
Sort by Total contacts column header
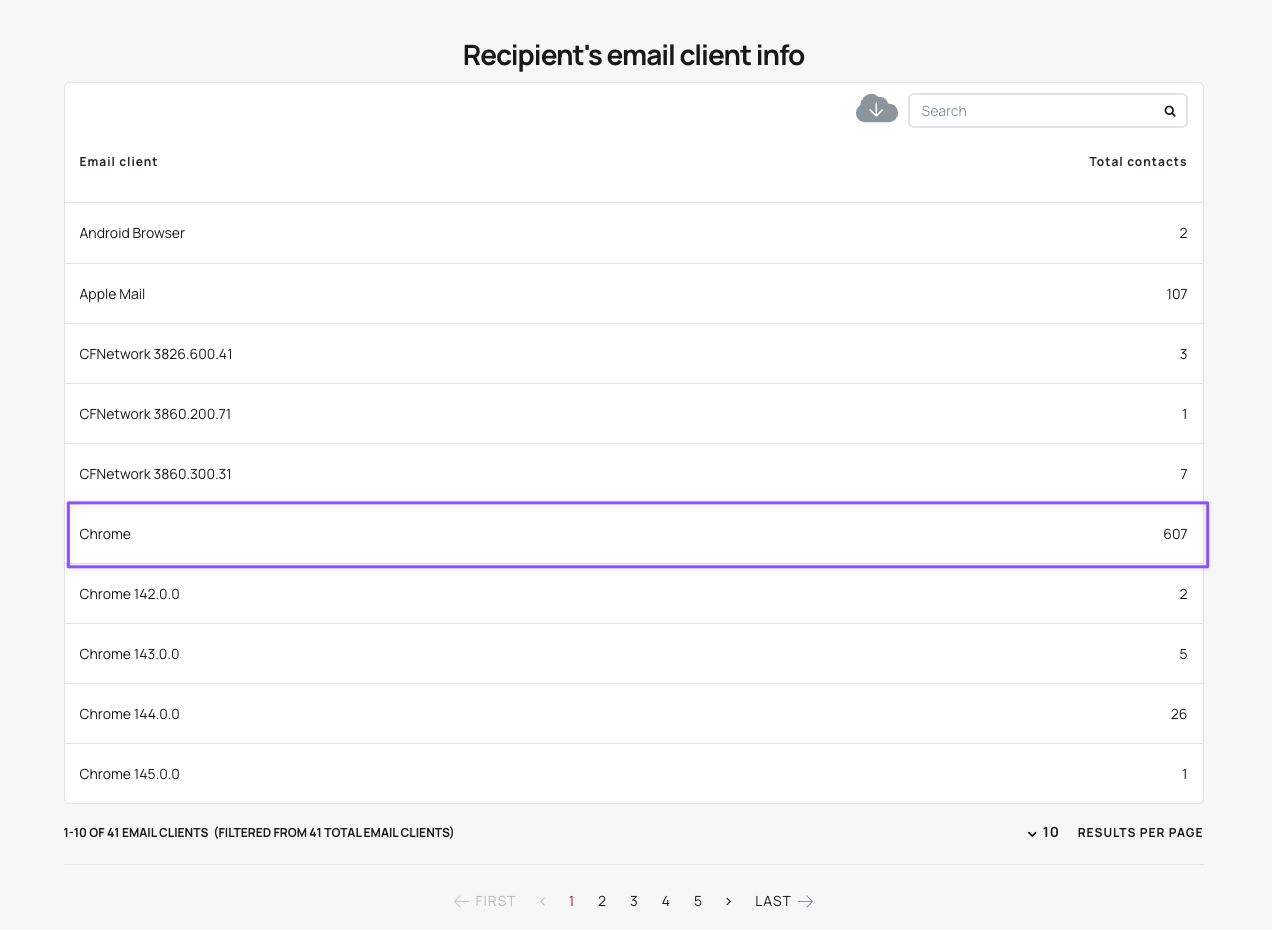(1137, 162)
